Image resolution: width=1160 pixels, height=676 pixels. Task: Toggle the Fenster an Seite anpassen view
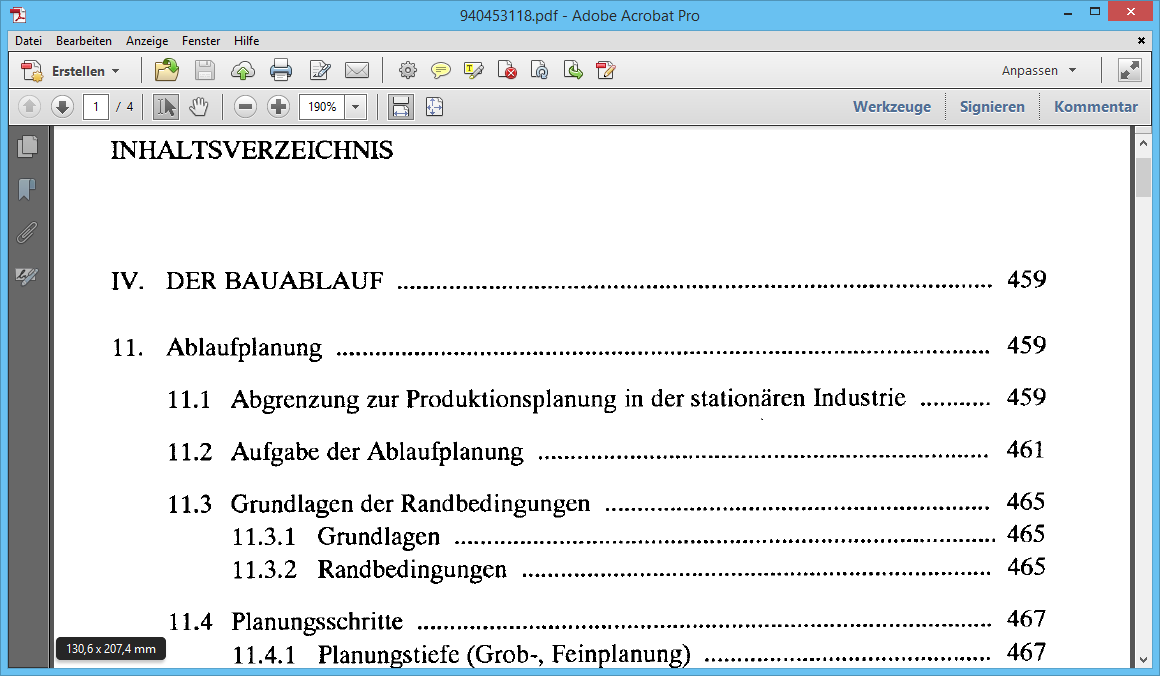click(x=434, y=107)
